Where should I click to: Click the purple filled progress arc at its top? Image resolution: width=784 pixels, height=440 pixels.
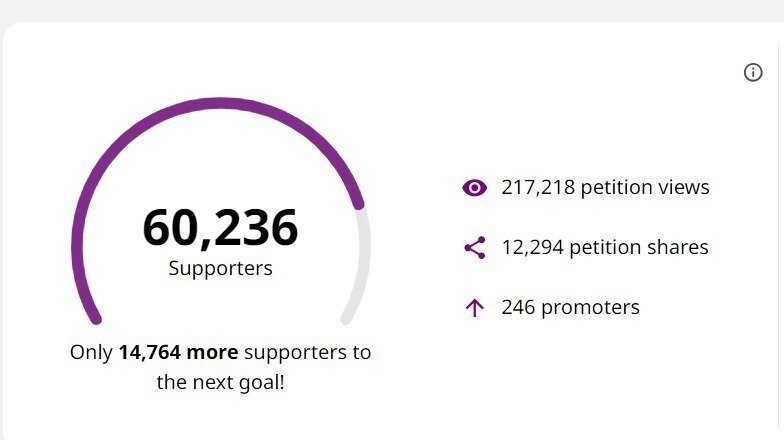coord(220,103)
